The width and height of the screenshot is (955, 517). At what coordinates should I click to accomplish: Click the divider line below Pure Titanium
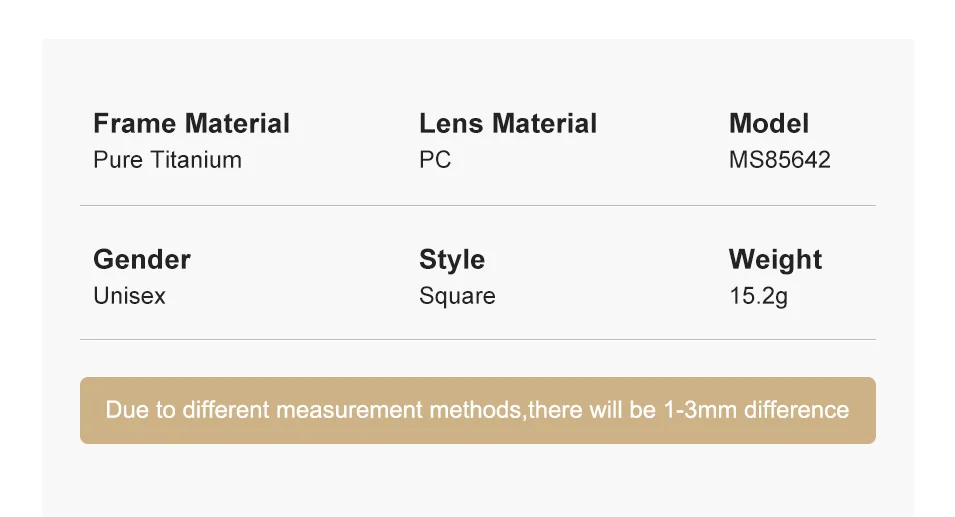(x=477, y=206)
